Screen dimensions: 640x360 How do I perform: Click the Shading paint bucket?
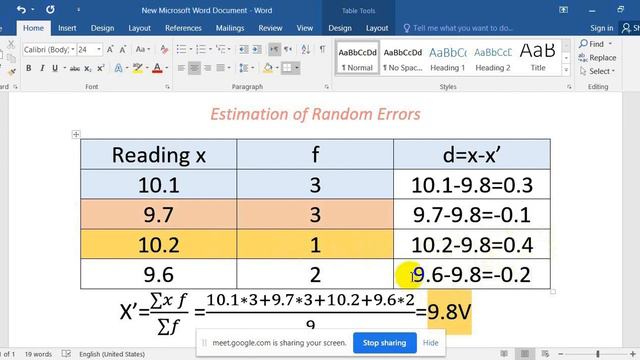point(268,68)
